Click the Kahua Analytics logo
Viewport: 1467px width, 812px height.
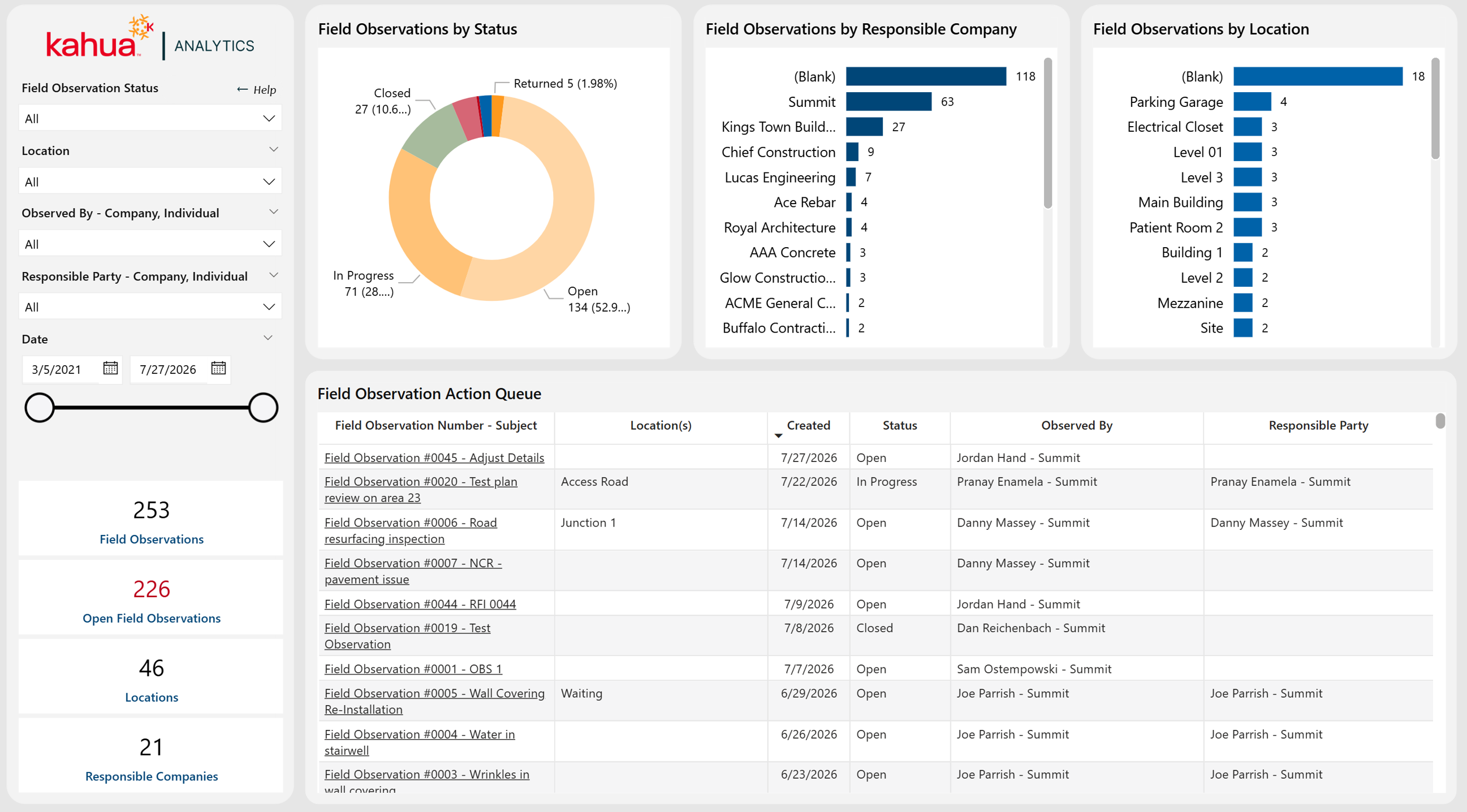[x=150, y=38]
